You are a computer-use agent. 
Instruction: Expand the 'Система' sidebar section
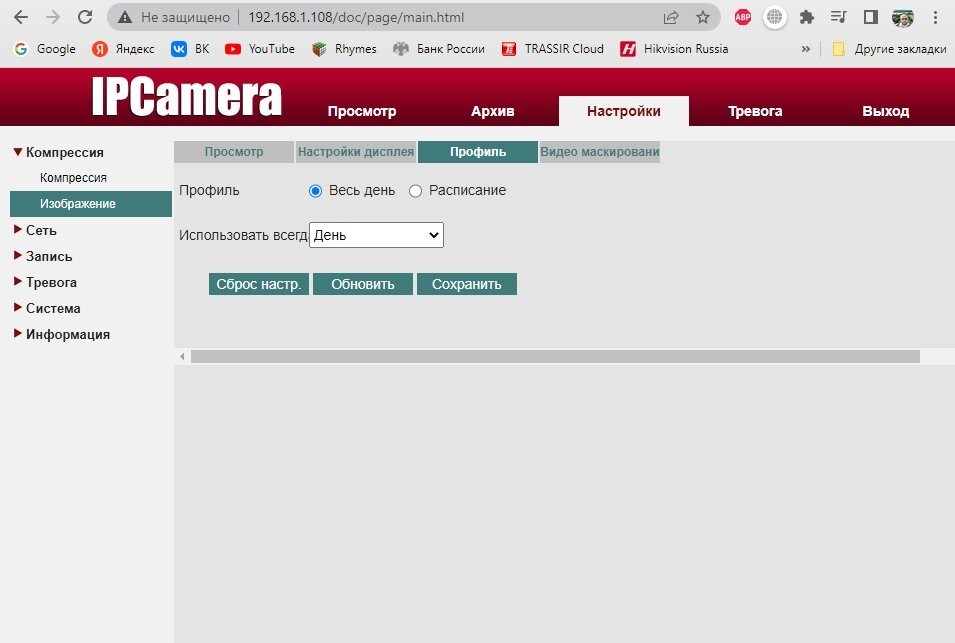pyautogui.click(x=52, y=308)
